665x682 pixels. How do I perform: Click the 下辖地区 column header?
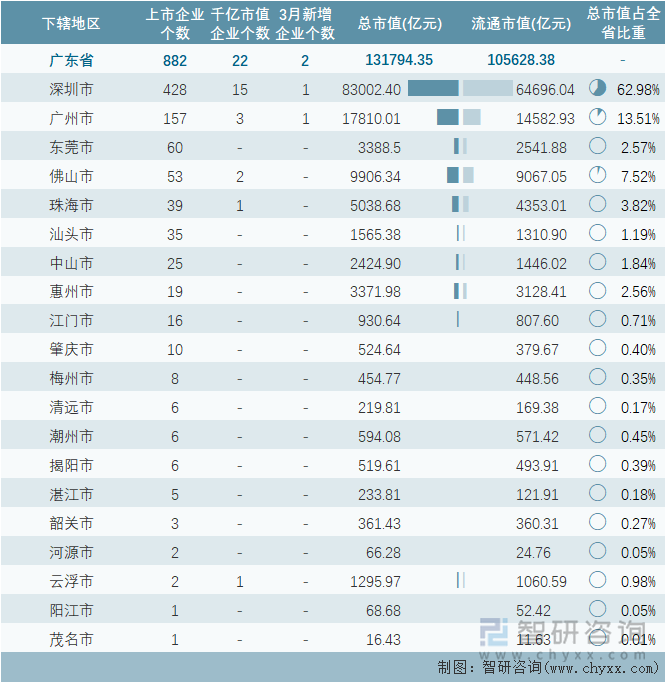(71, 23)
